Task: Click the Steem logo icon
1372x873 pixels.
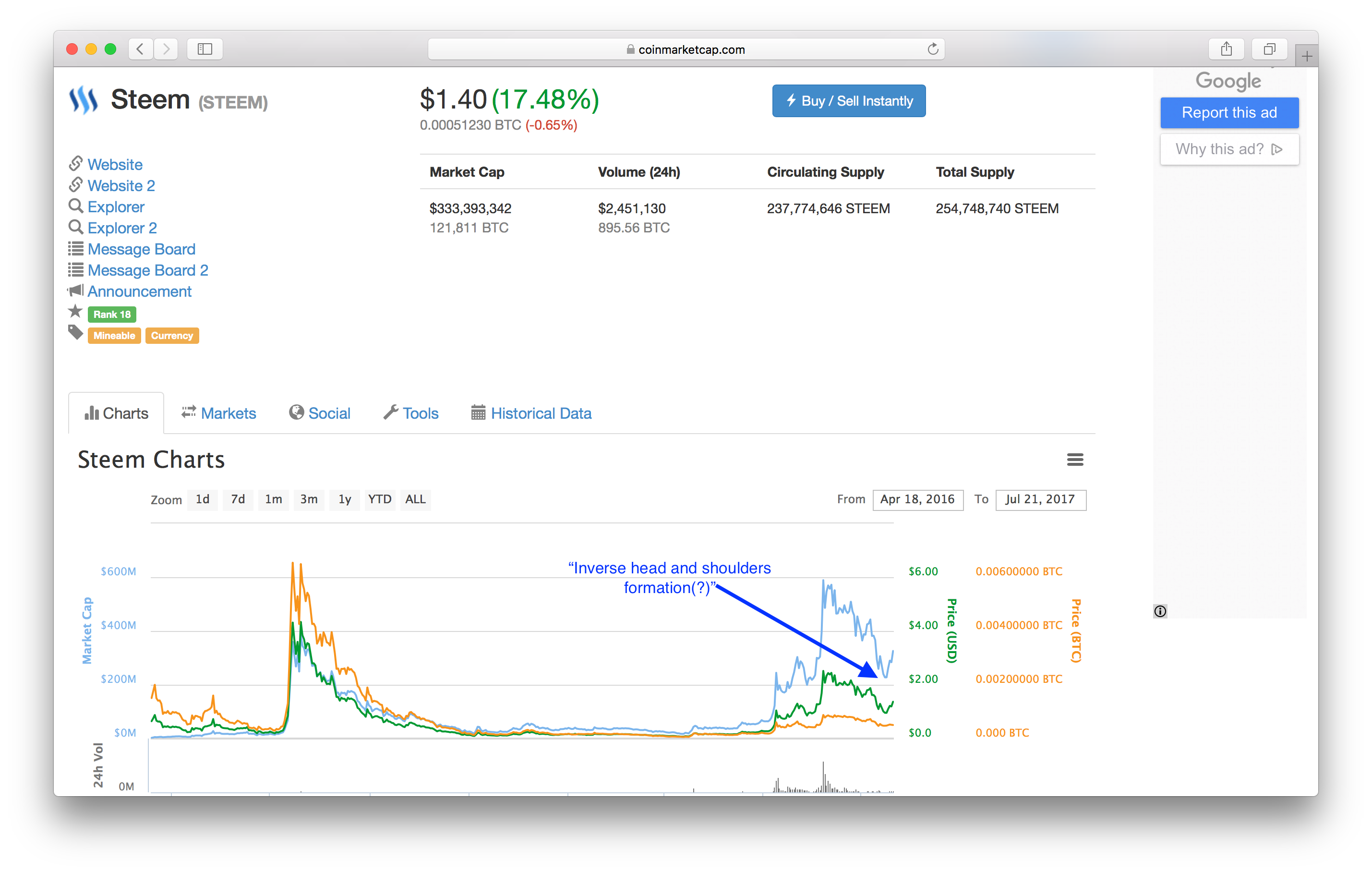Action: (x=84, y=100)
